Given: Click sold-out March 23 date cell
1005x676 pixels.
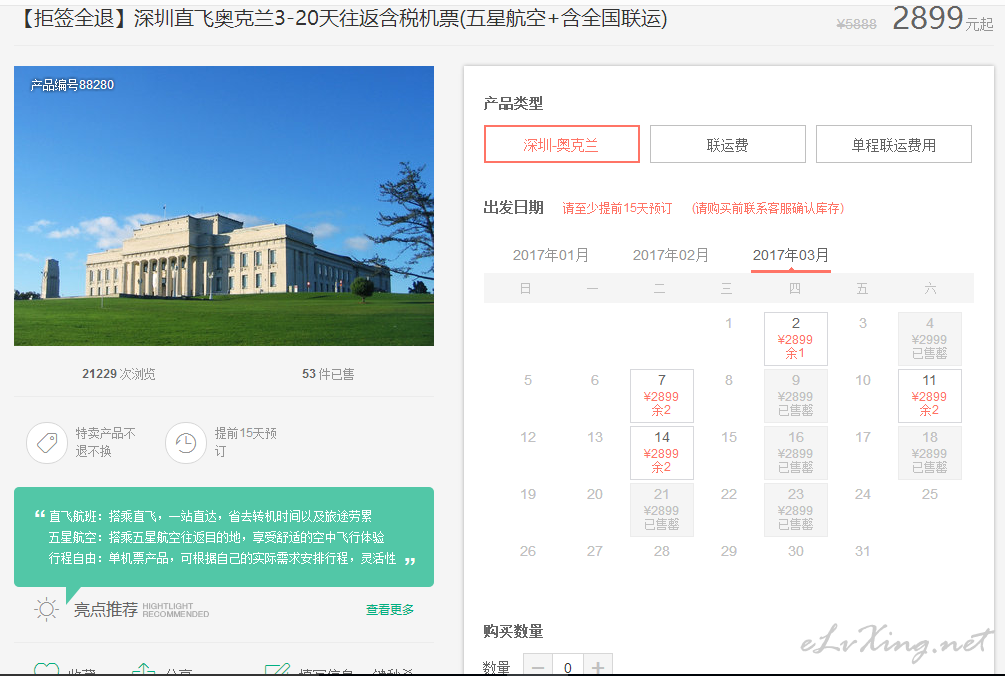Looking at the screenshot, I should click(x=795, y=509).
